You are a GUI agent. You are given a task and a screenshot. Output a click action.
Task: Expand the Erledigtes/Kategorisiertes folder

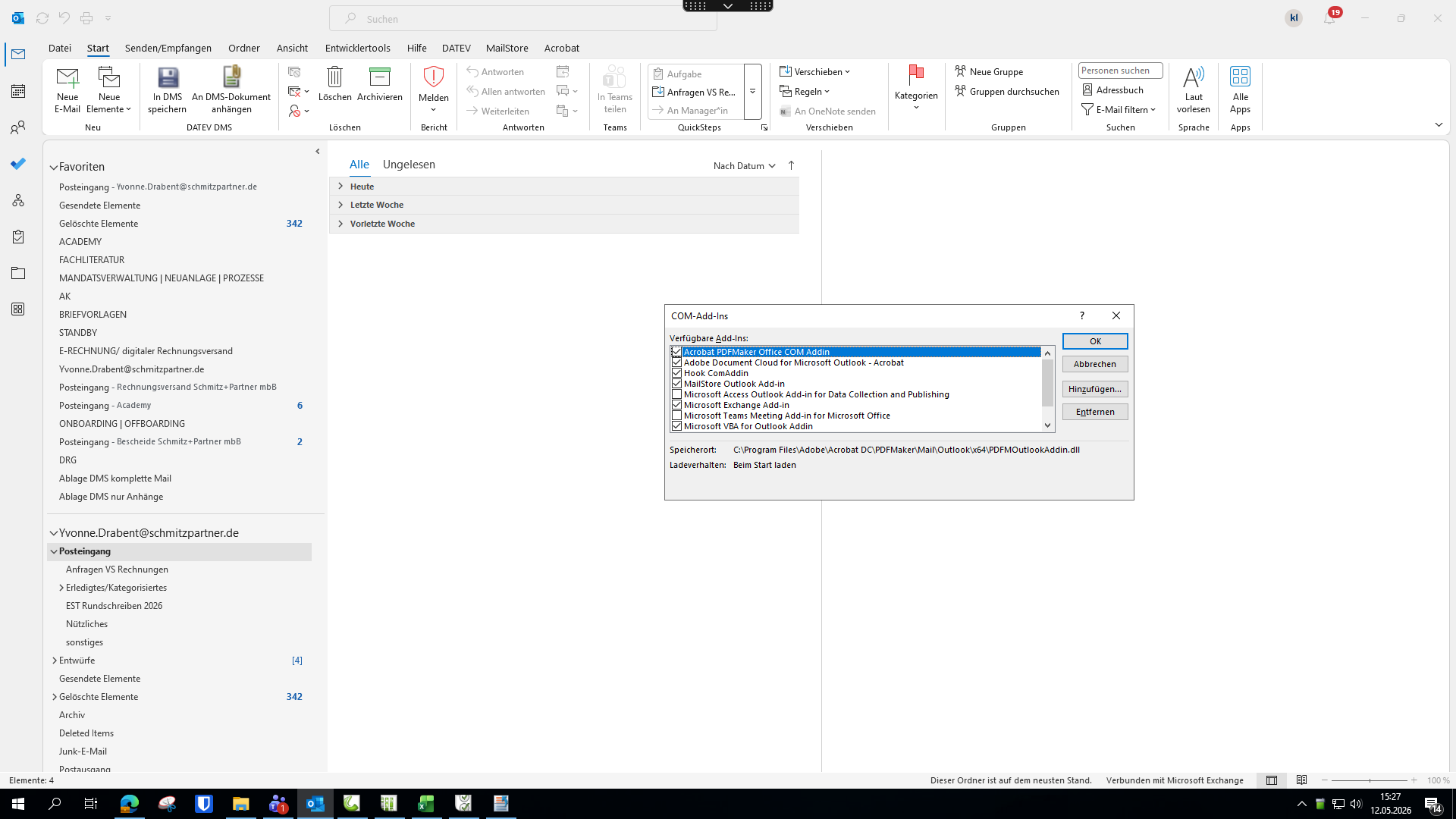tap(61, 588)
